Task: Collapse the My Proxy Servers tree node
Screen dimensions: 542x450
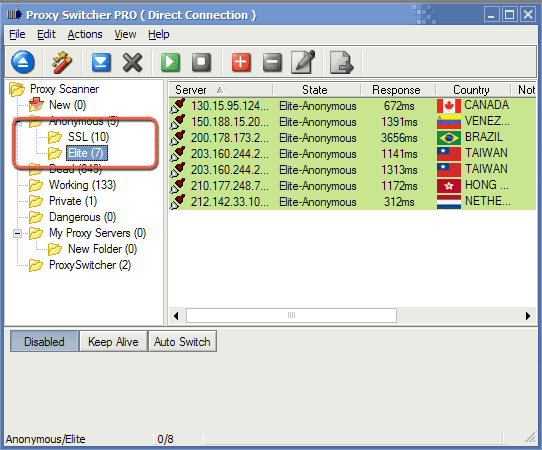Action: (x=17, y=233)
